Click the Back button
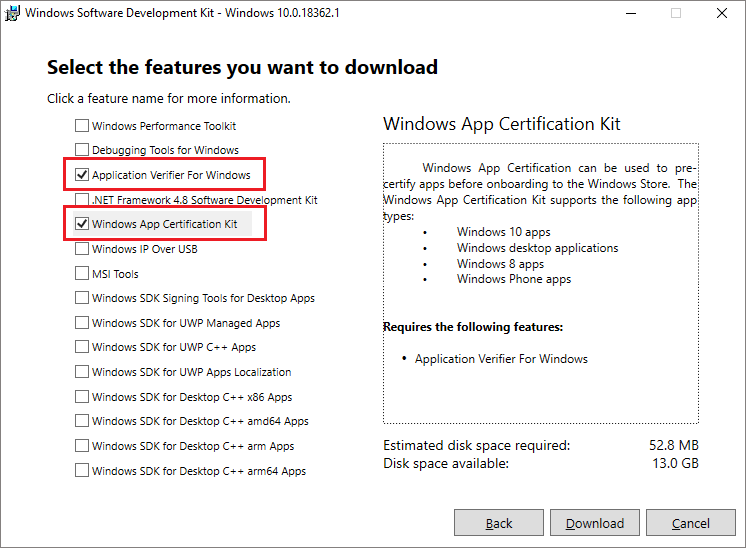The width and height of the screenshot is (746, 548). [x=499, y=523]
